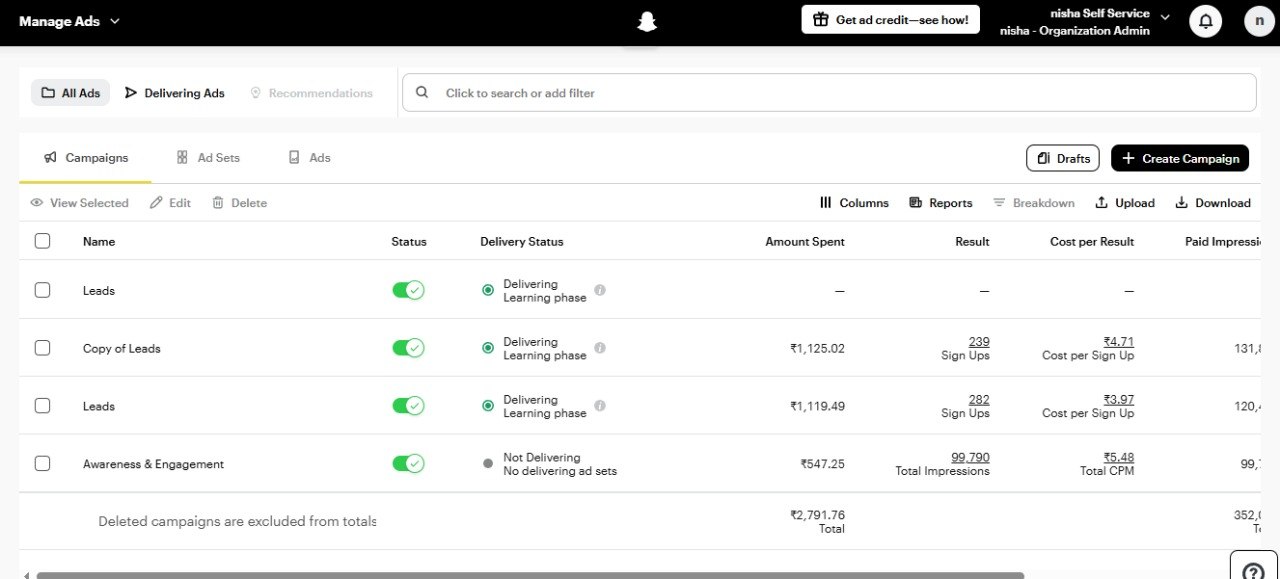Viewport: 1280px width, 579px height.
Task: Focus the search or add filter field
Action: [x=829, y=92]
